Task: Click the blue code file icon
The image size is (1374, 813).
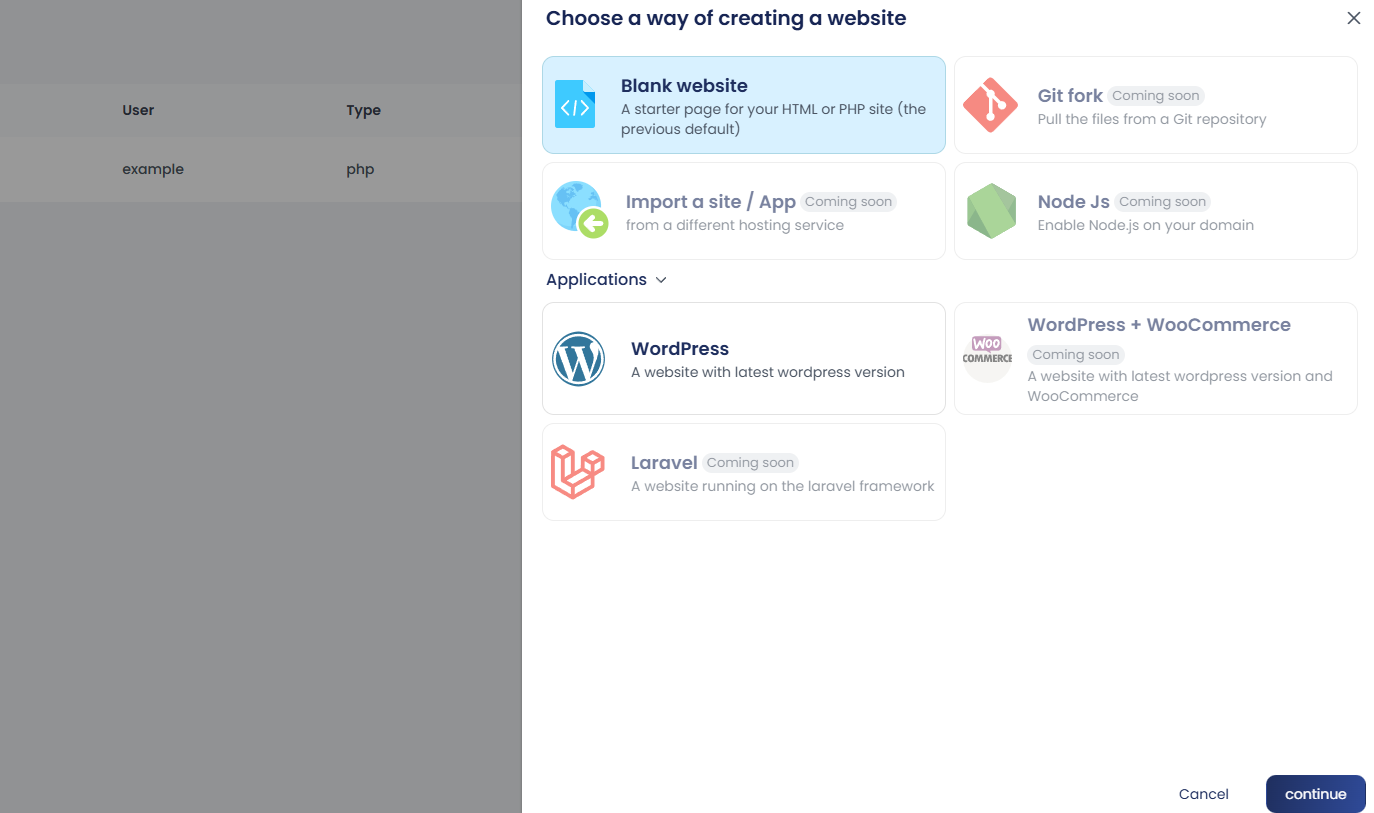Action: pyautogui.click(x=575, y=104)
